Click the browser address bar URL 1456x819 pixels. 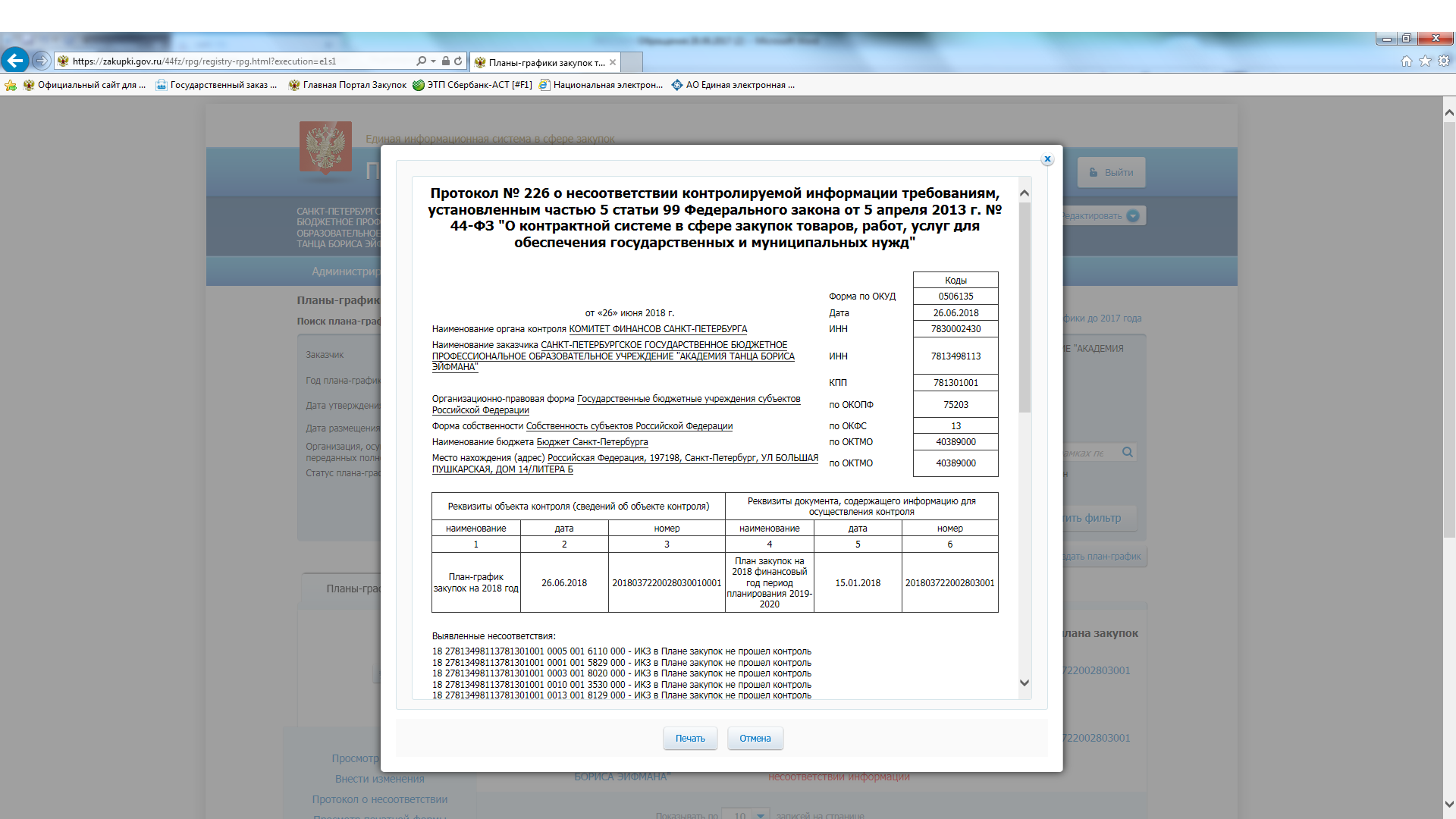[204, 61]
